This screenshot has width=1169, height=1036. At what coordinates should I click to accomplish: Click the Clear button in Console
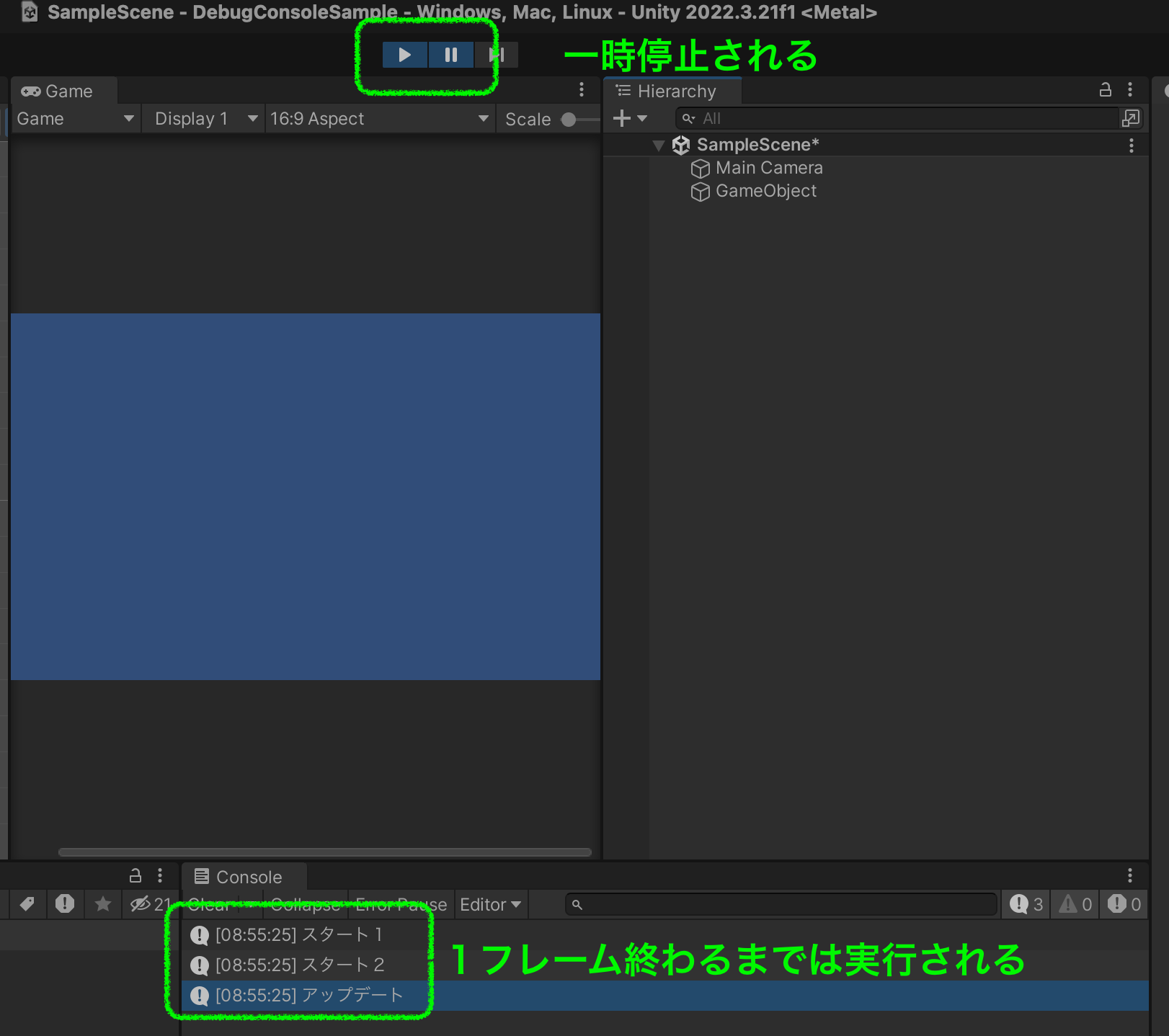point(210,905)
